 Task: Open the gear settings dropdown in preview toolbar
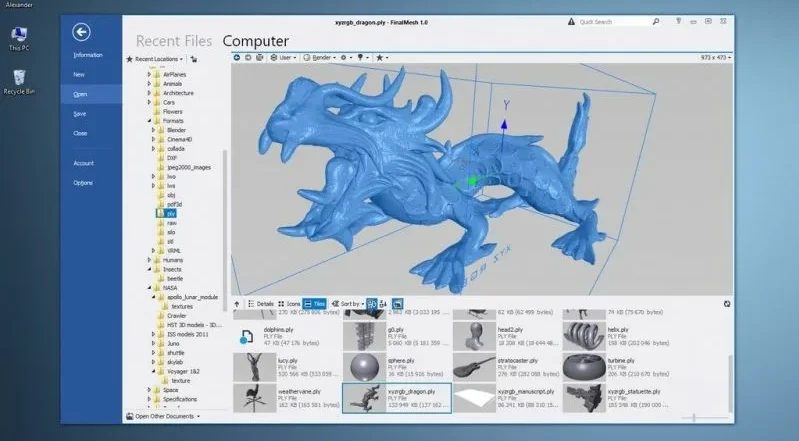(347, 58)
